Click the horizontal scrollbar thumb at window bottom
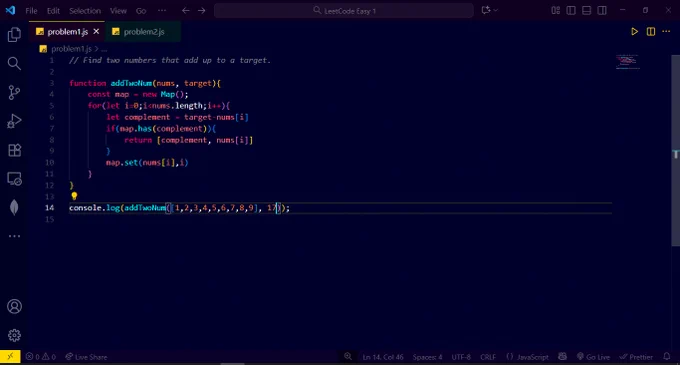The height and width of the screenshot is (365, 680). tap(232, 364)
